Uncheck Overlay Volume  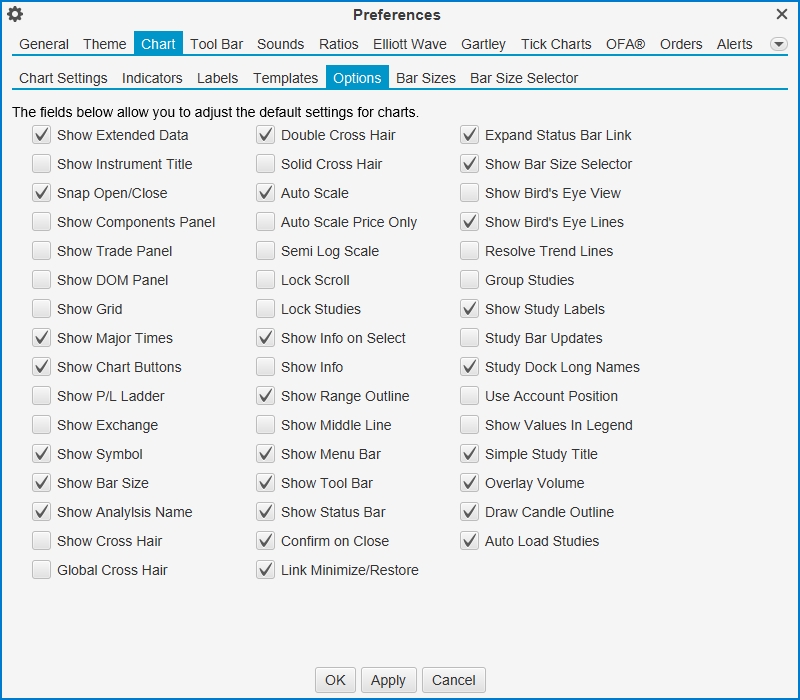tap(469, 483)
